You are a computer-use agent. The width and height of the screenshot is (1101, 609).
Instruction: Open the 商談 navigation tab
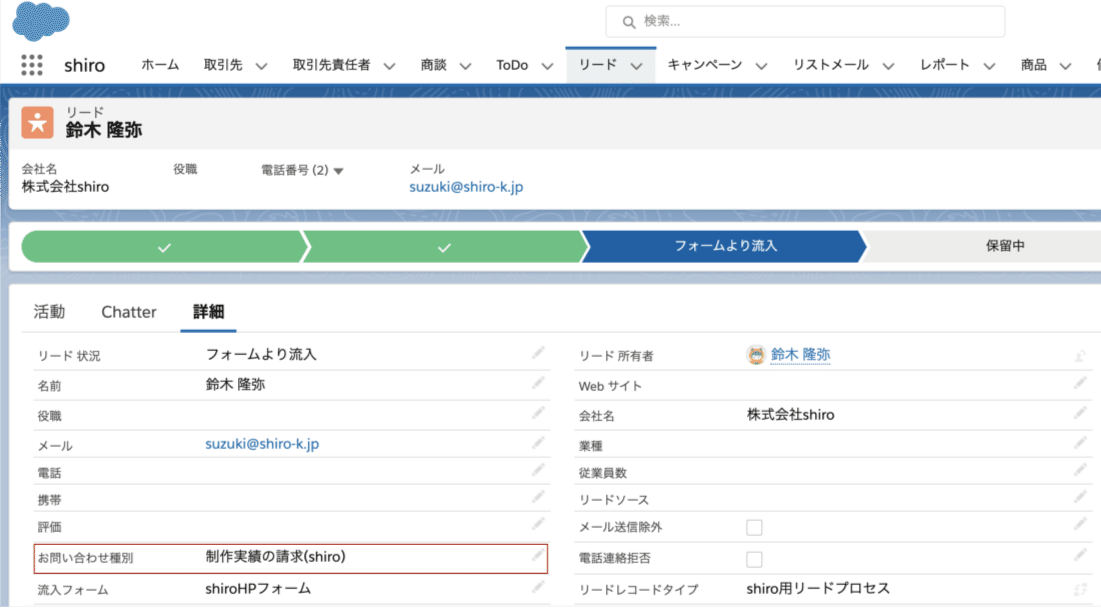[433, 65]
